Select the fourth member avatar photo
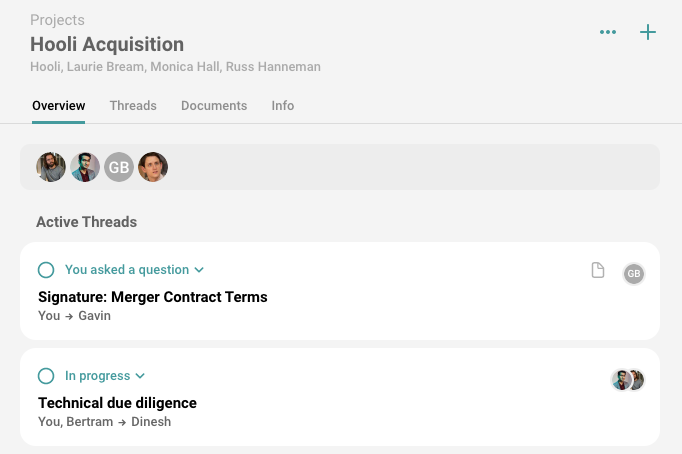 click(x=153, y=167)
